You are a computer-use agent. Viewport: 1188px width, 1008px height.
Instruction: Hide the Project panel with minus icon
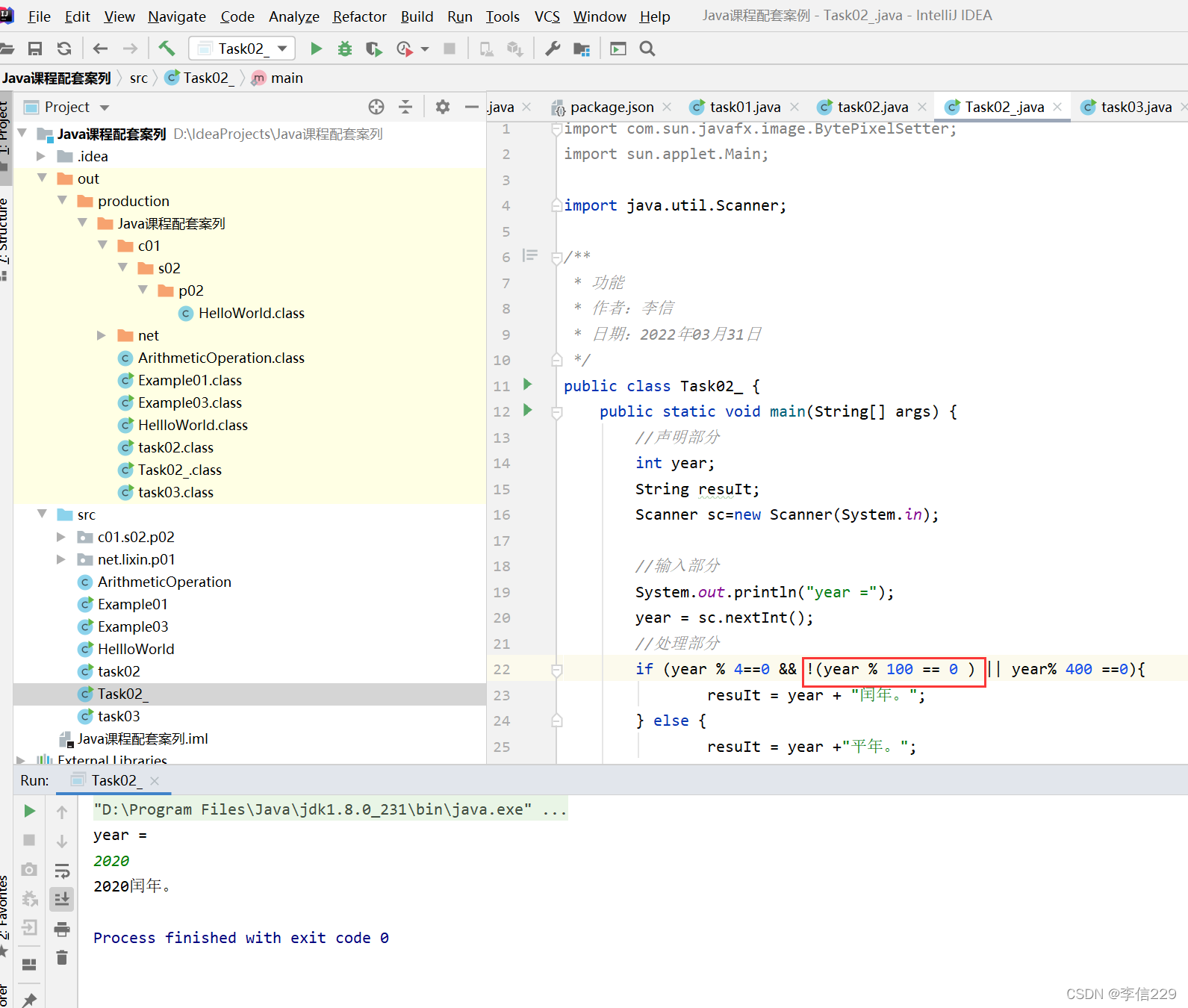pos(471,107)
